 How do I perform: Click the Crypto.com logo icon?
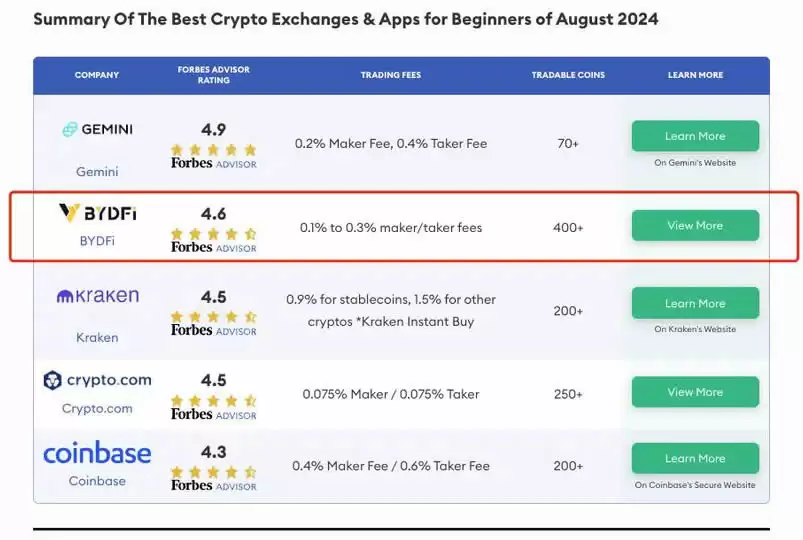tap(53, 380)
